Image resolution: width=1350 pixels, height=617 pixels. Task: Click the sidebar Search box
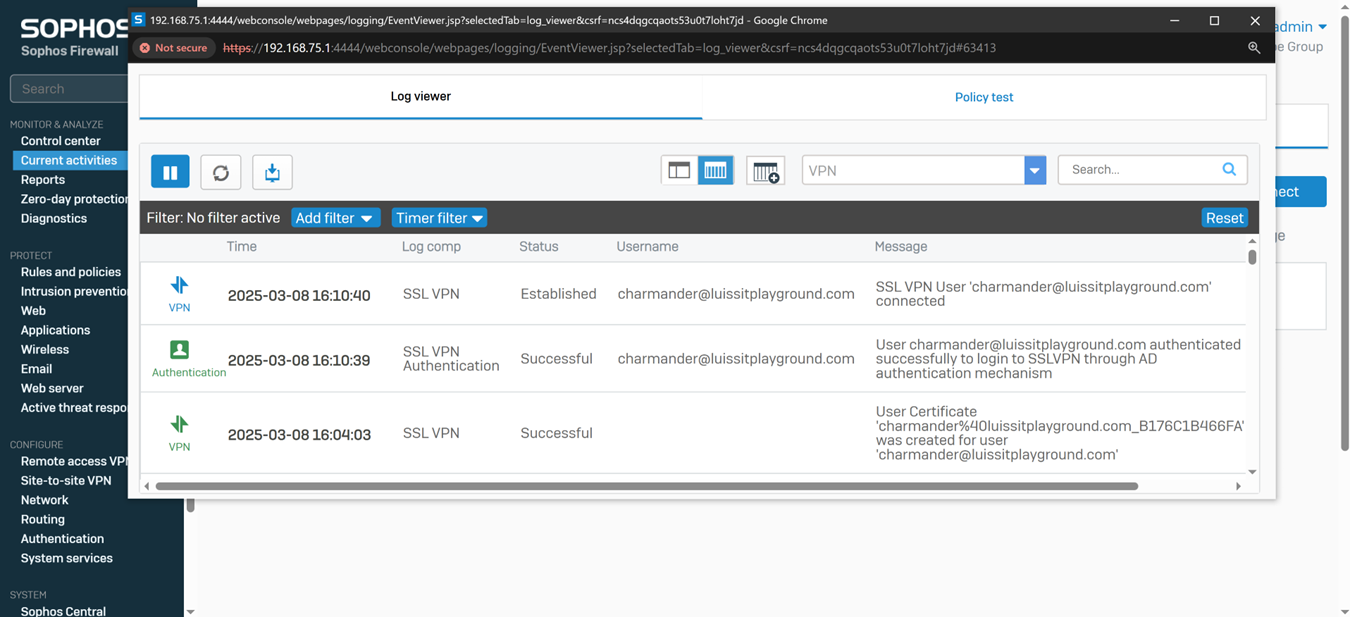click(x=69, y=89)
